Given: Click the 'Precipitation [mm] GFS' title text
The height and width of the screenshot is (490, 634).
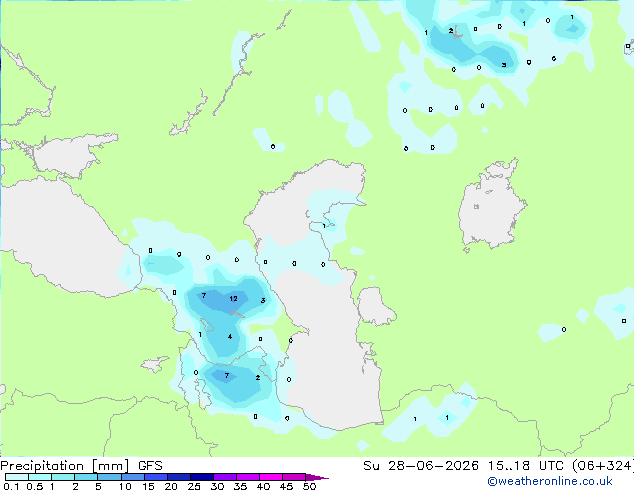Looking at the screenshot, I should click(x=81, y=466).
